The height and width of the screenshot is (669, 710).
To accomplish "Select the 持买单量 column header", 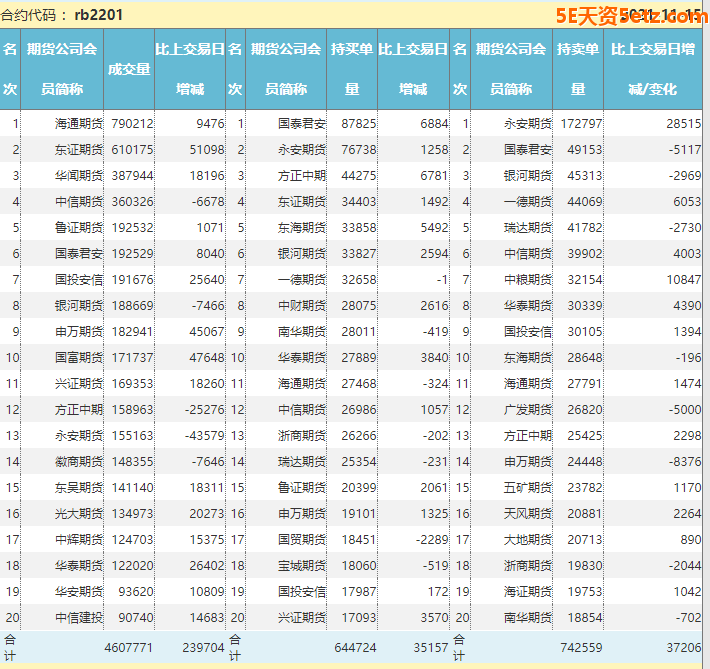I will [352, 69].
